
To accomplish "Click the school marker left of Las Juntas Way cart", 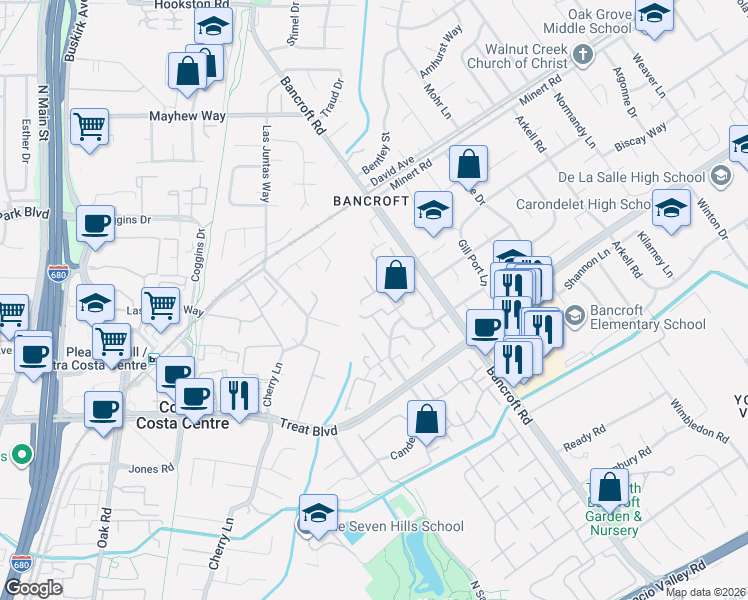I will (x=95, y=303).
